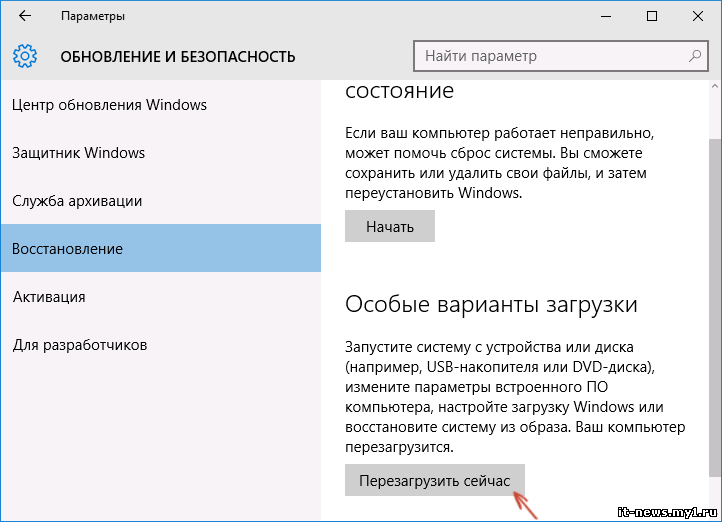Click scrollbar track above the thumb
722x522 pixels.
click(715, 115)
